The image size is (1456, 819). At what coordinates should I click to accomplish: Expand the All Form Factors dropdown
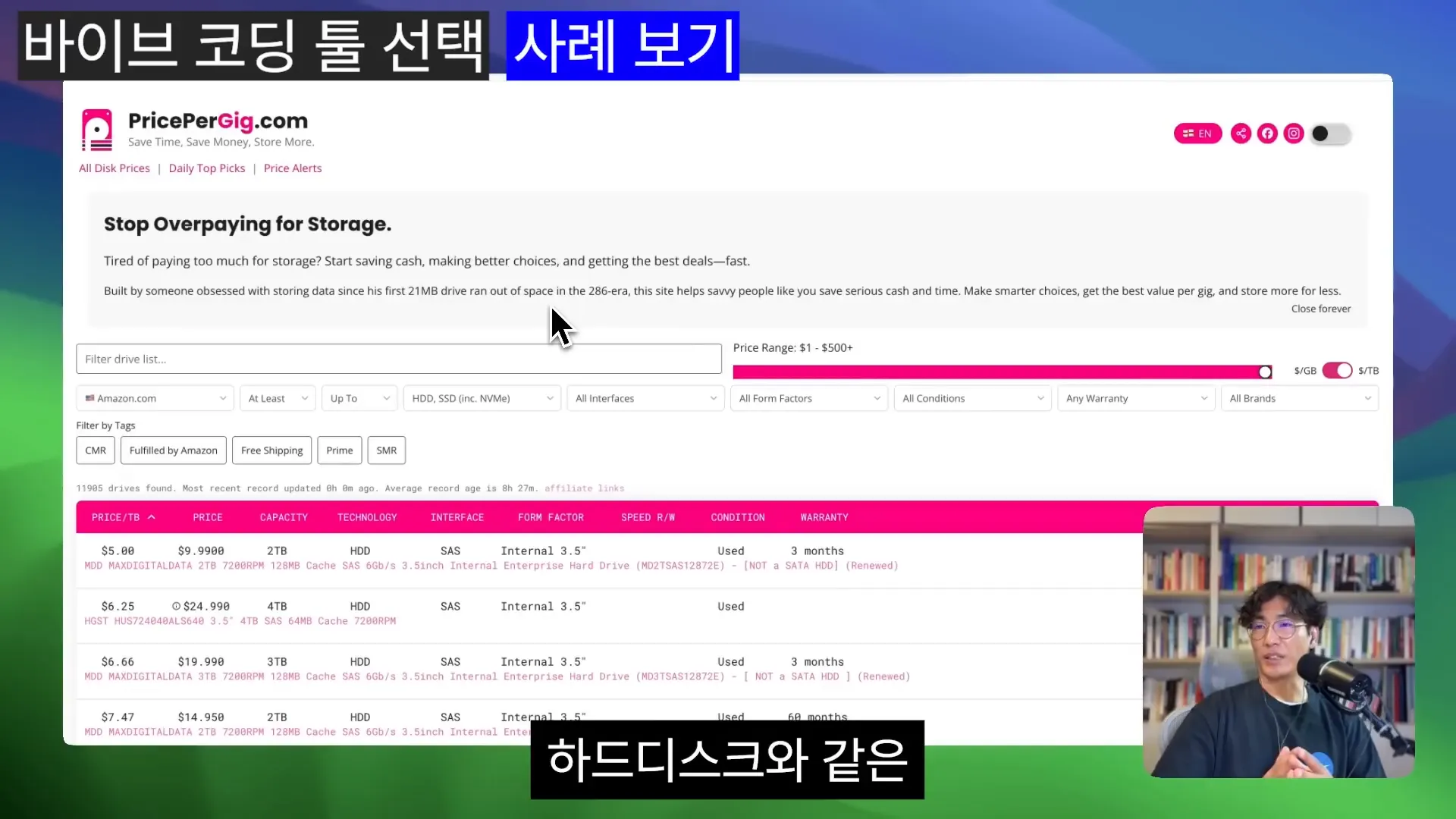point(809,398)
